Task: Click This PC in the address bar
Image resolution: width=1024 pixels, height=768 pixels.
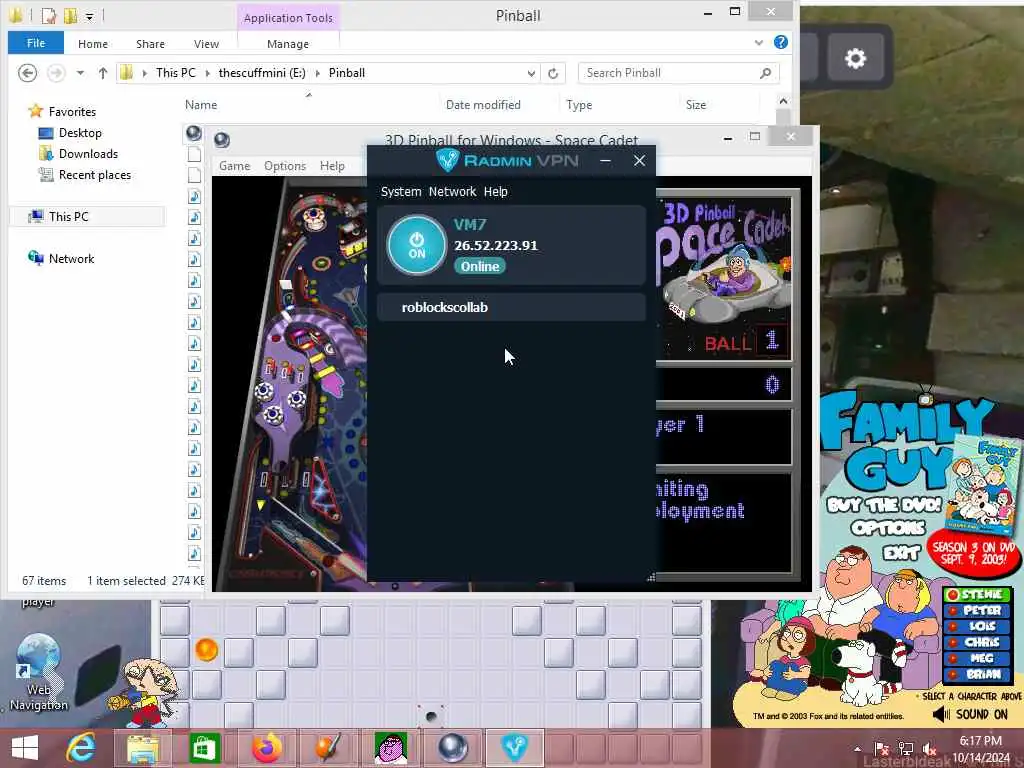Action: 176,72
